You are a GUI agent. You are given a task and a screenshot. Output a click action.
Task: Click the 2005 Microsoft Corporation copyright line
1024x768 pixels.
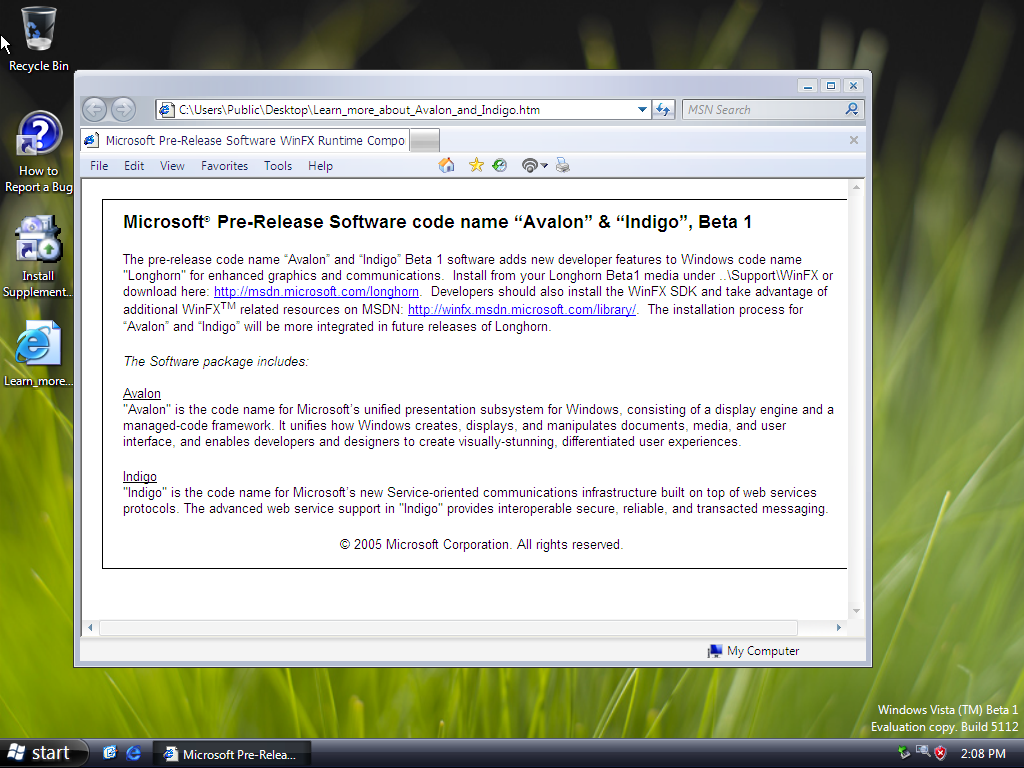[x=481, y=545]
